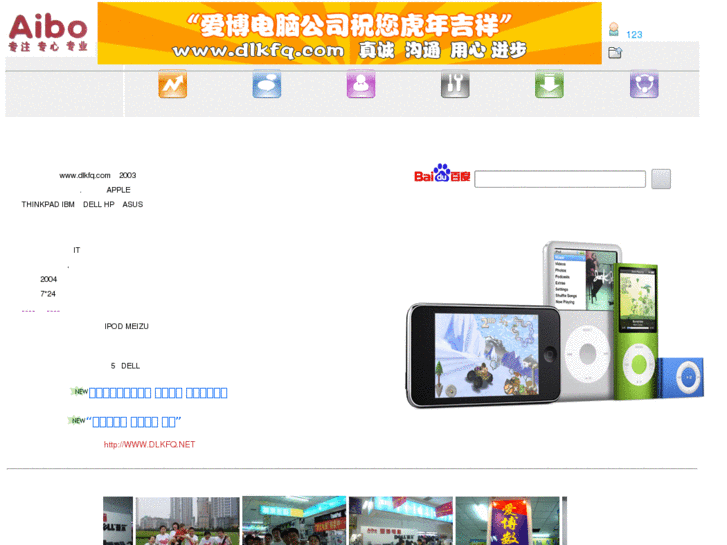Image resolution: width=727 pixels, height=545 pixels.
Task: Open the orange chart arrow nav icon
Action: coord(172,84)
